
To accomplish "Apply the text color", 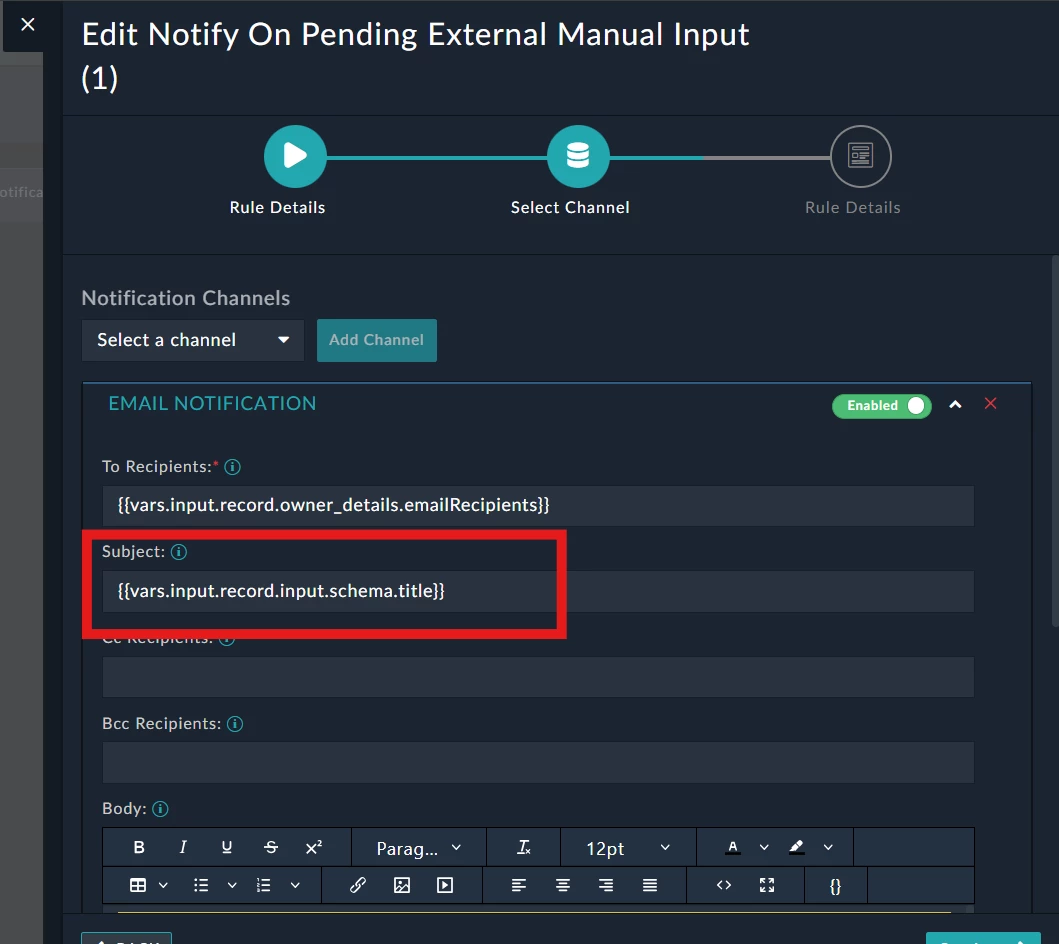I will [733, 847].
